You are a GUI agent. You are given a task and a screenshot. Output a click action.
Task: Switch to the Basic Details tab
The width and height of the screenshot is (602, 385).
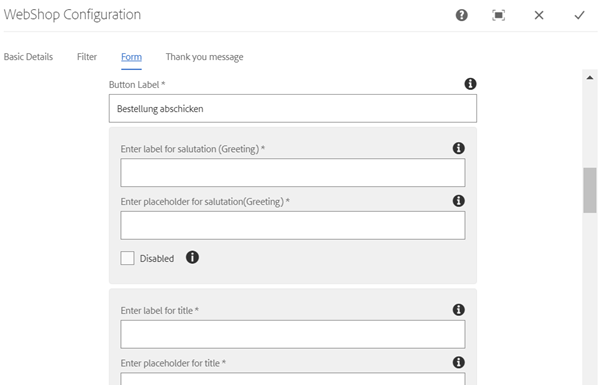click(28, 57)
